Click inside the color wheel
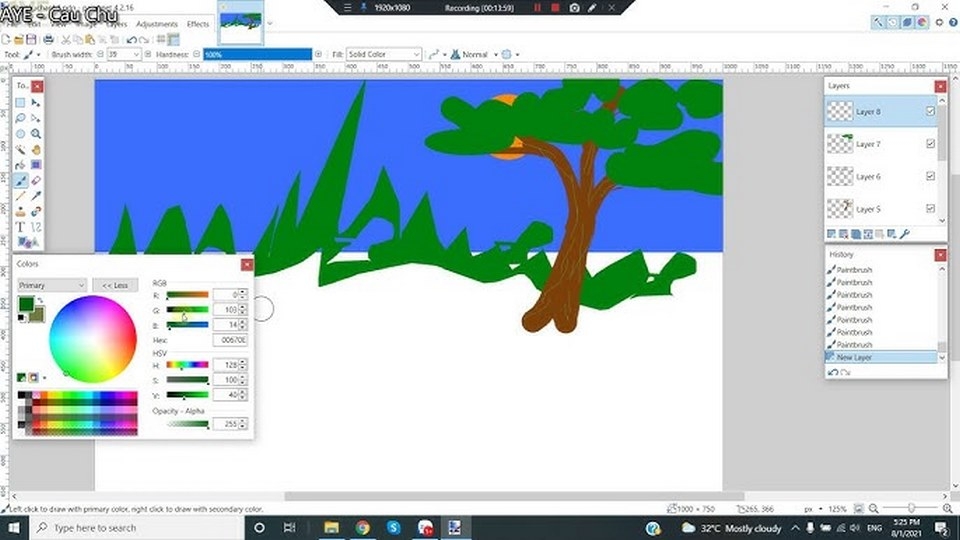This screenshot has width=960, height=540. 92,339
